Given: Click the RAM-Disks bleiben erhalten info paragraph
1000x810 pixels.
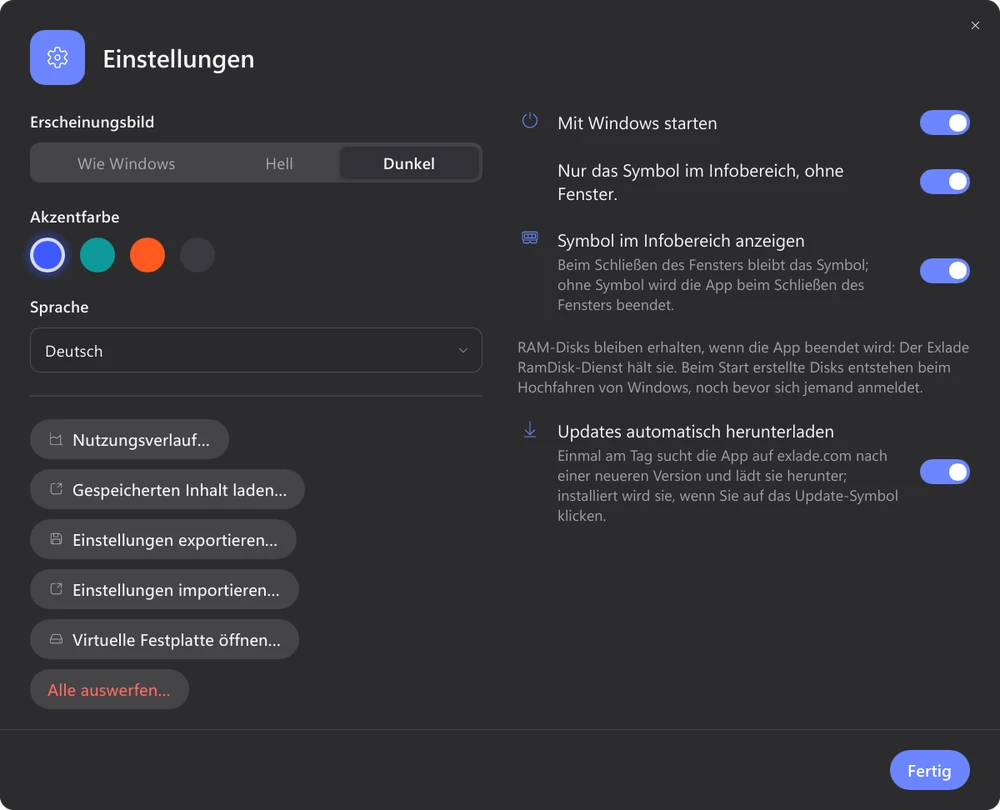Looking at the screenshot, I should [743, 367].
